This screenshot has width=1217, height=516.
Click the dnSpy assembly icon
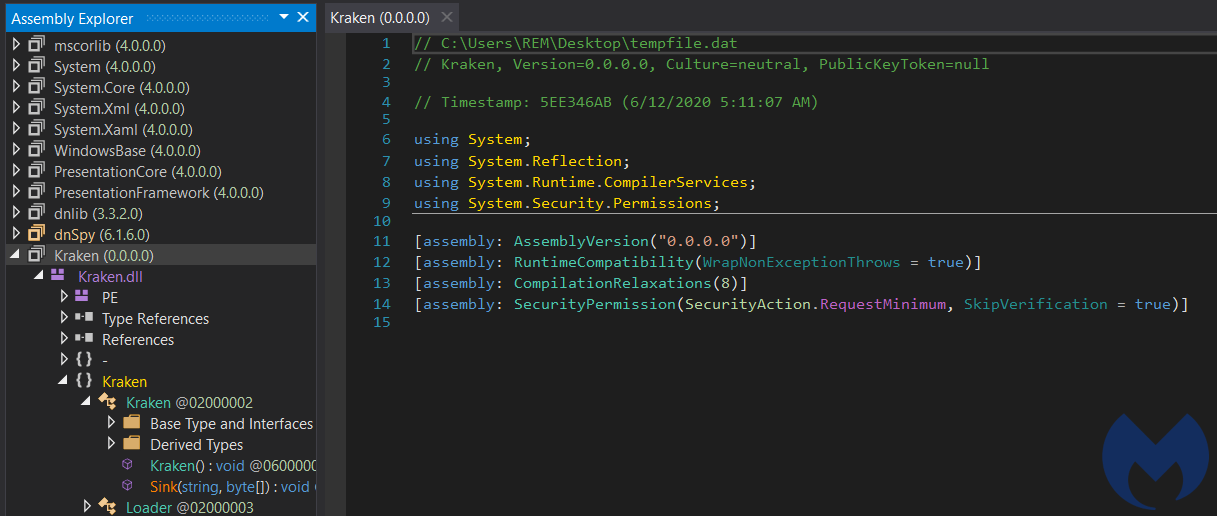coord(37,234)
